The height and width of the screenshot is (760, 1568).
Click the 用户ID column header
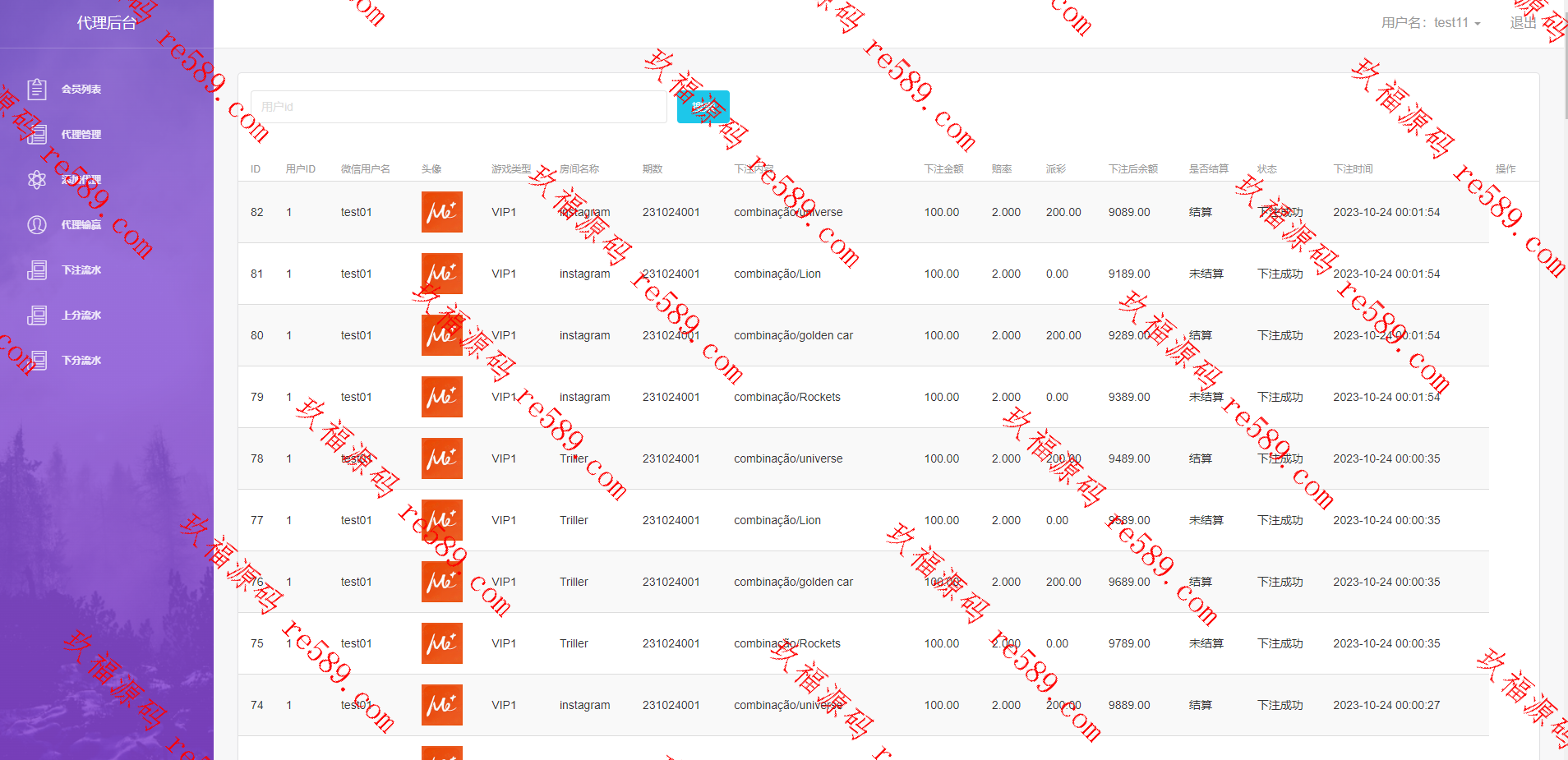point(301,169)
